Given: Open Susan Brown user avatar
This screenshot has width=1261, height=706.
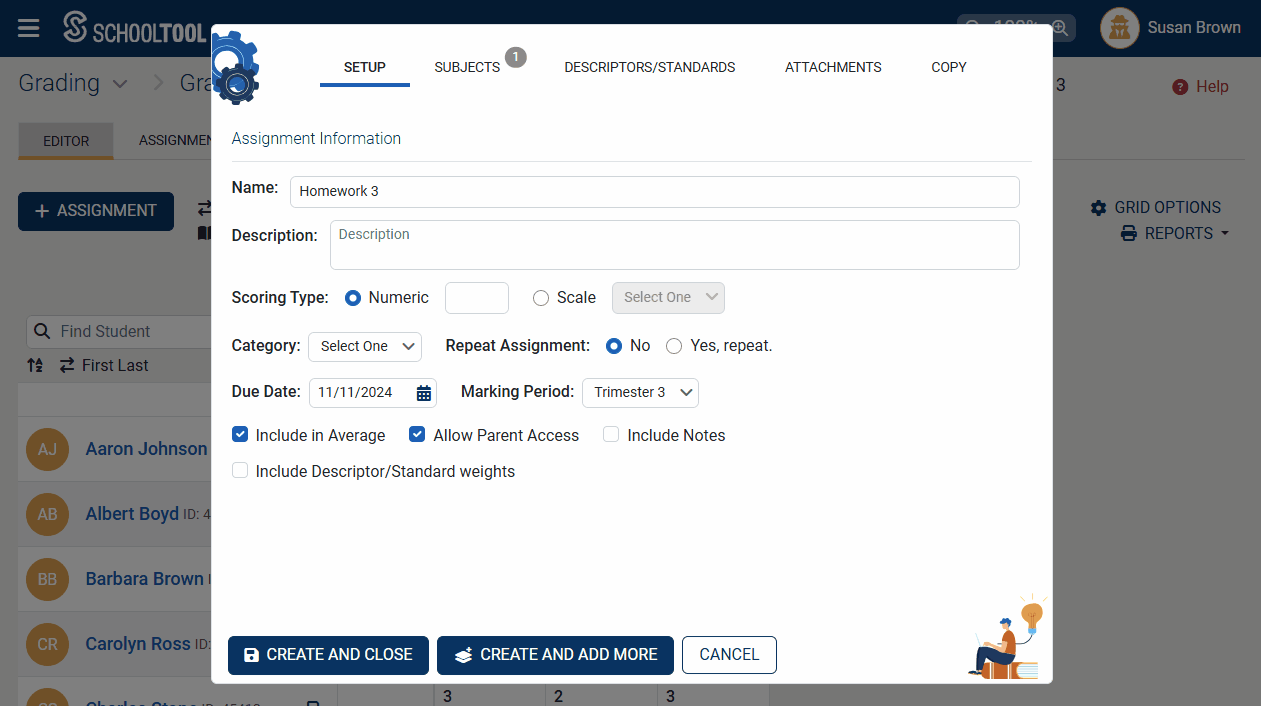Looking at the screenshot, I should pos(1120,28).
